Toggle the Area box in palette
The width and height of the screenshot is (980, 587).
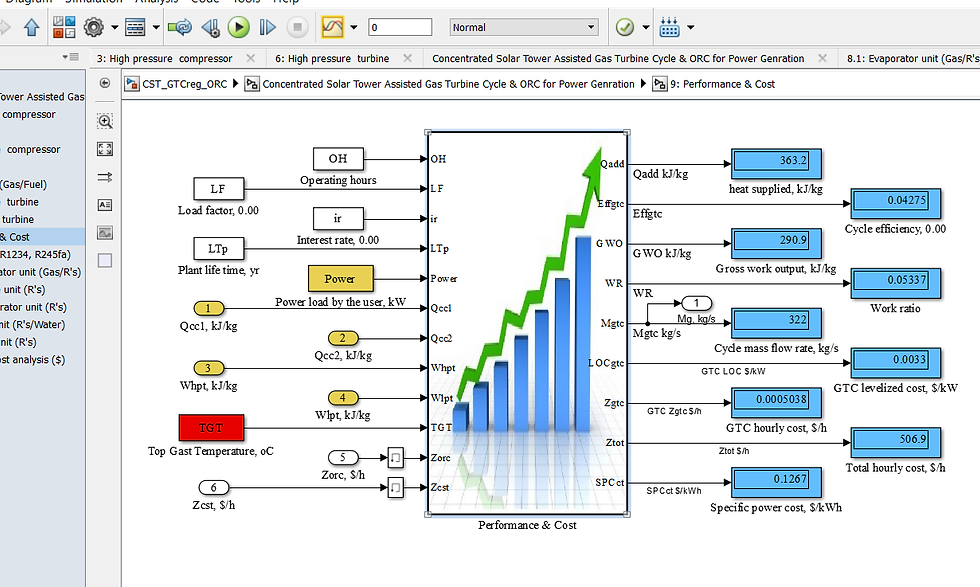105,261
